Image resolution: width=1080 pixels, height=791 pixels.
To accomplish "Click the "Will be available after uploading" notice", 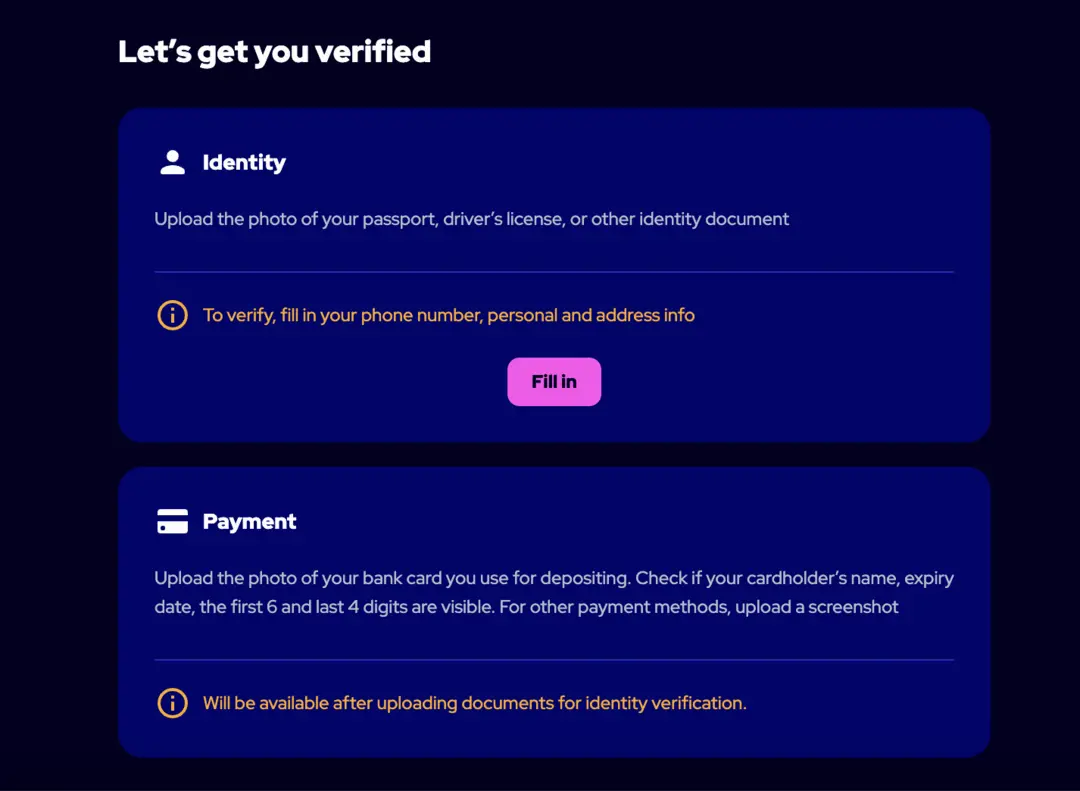I will click(475, 703).
